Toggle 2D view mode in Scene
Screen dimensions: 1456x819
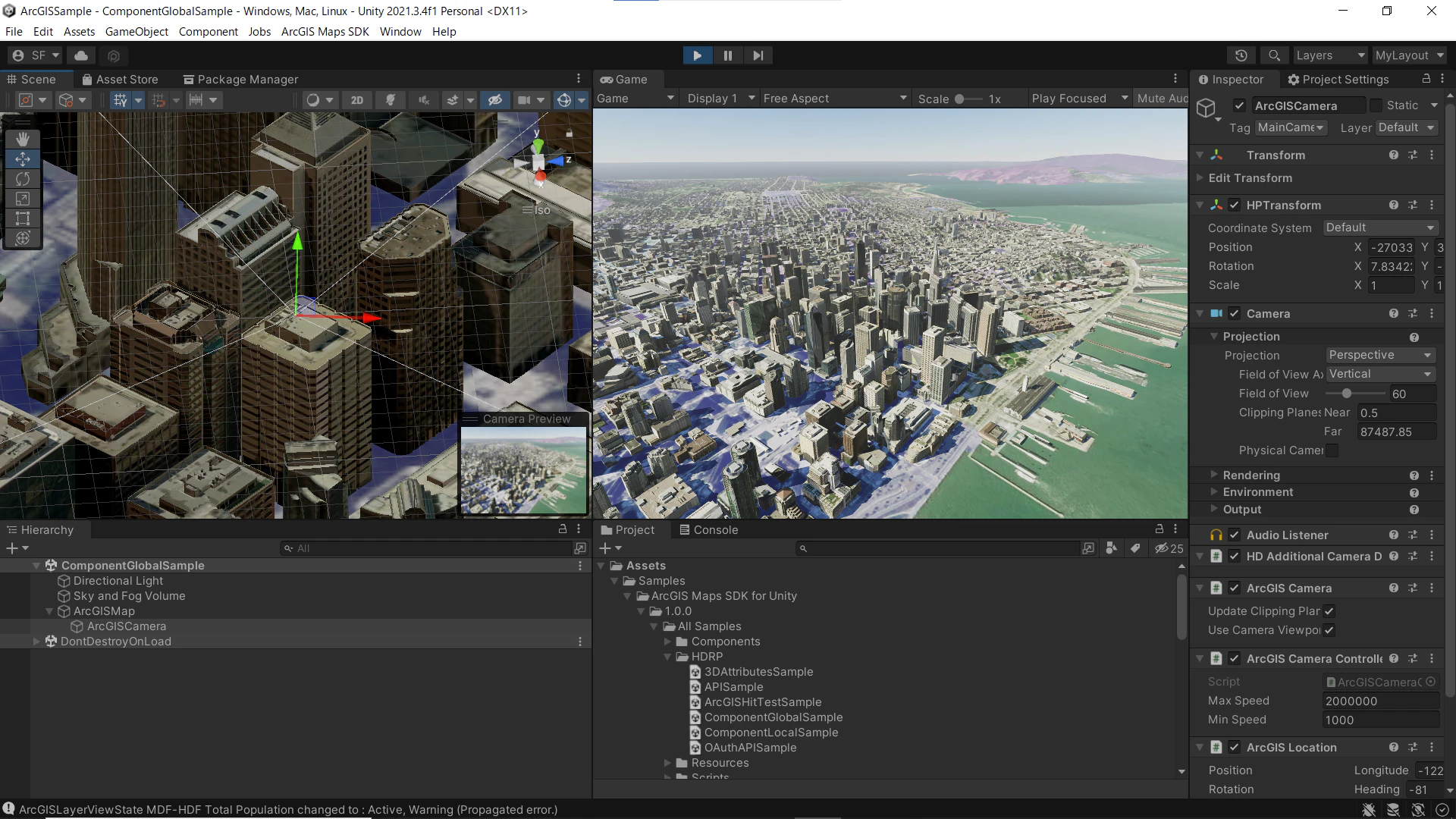click(x=356, y=100)
